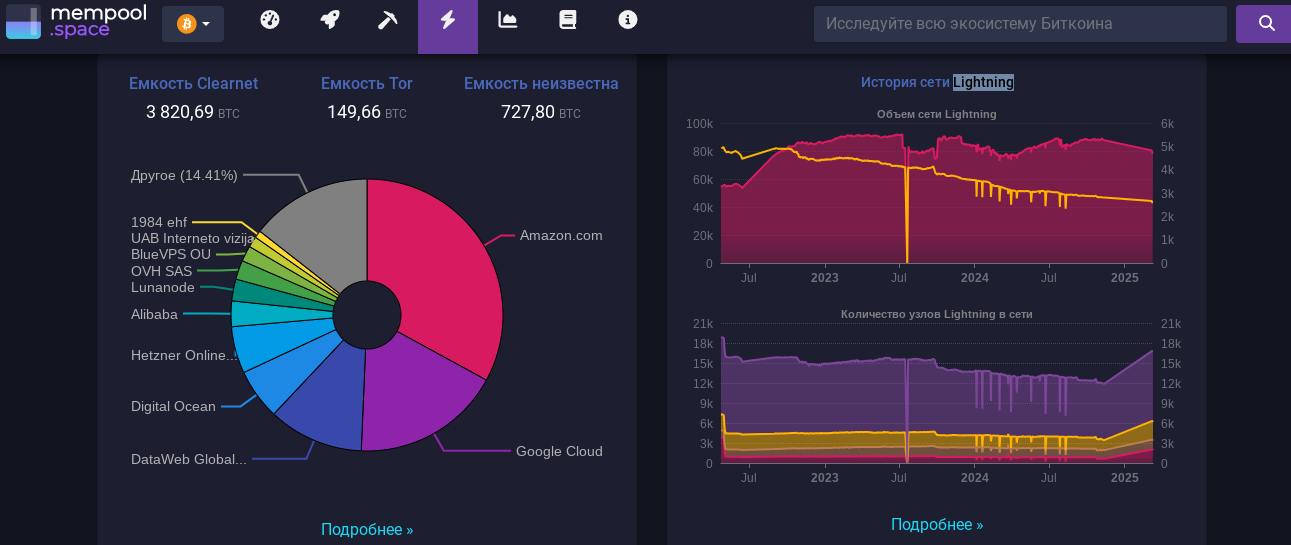
Task: Click the История сети Lightning heading
Action: (x=937, y=82)
